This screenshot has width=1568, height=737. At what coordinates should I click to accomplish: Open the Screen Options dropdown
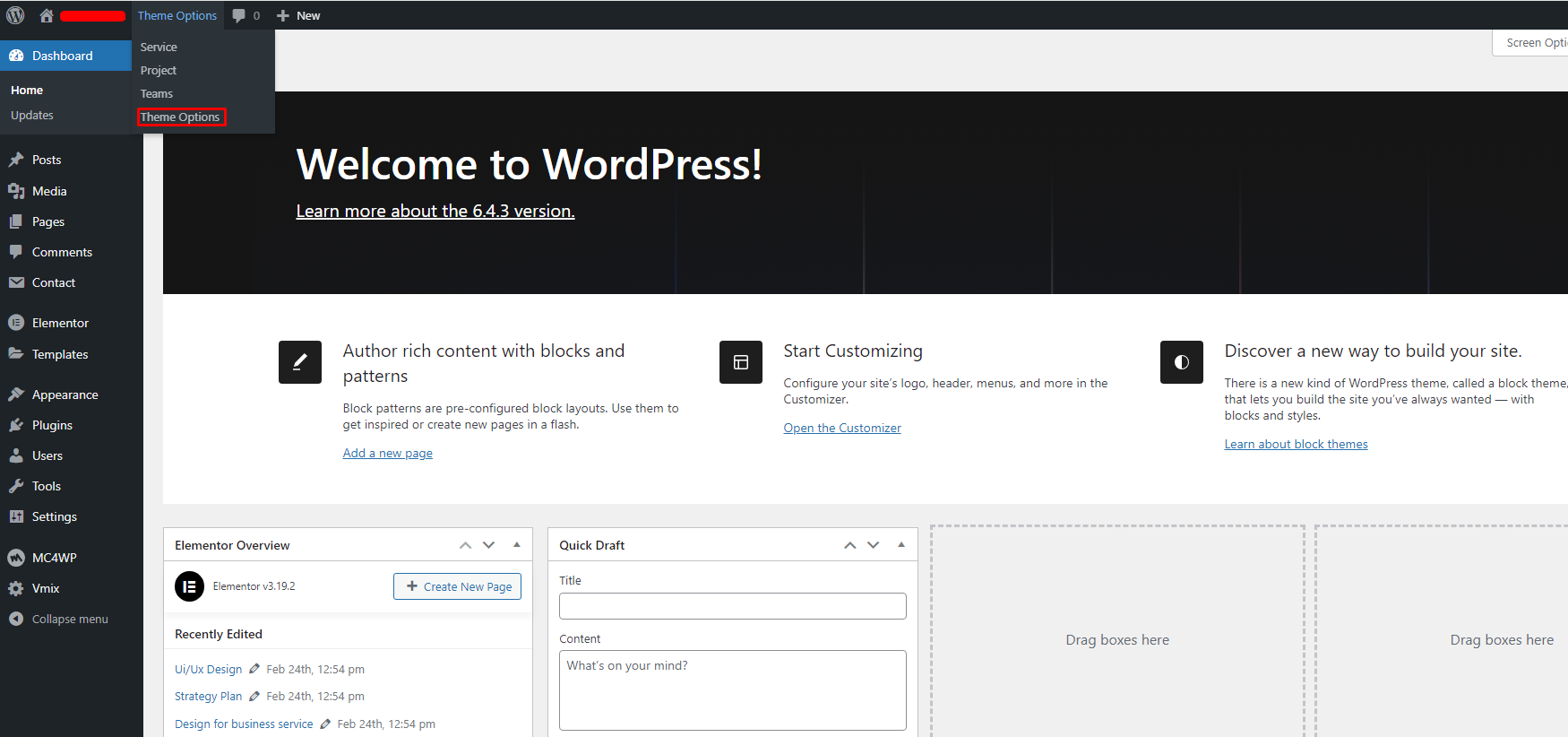click(1534, 42)
